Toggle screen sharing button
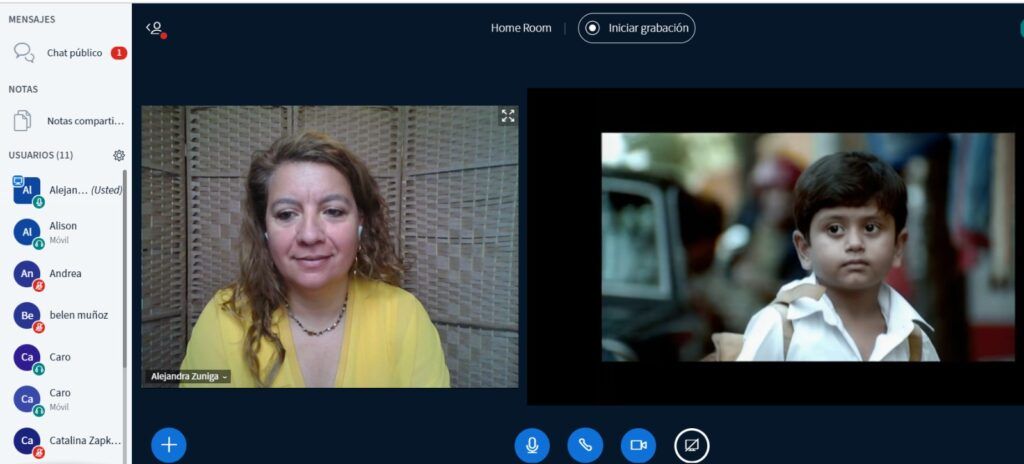 (691, 445)
